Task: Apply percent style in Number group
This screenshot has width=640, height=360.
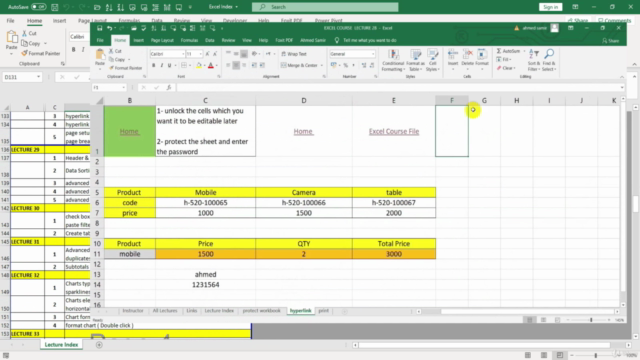Action: pyautogui.click(x=345, y=65)
